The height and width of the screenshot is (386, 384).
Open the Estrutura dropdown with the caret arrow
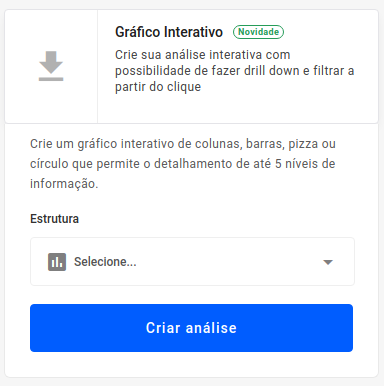(x=328, y=262)
